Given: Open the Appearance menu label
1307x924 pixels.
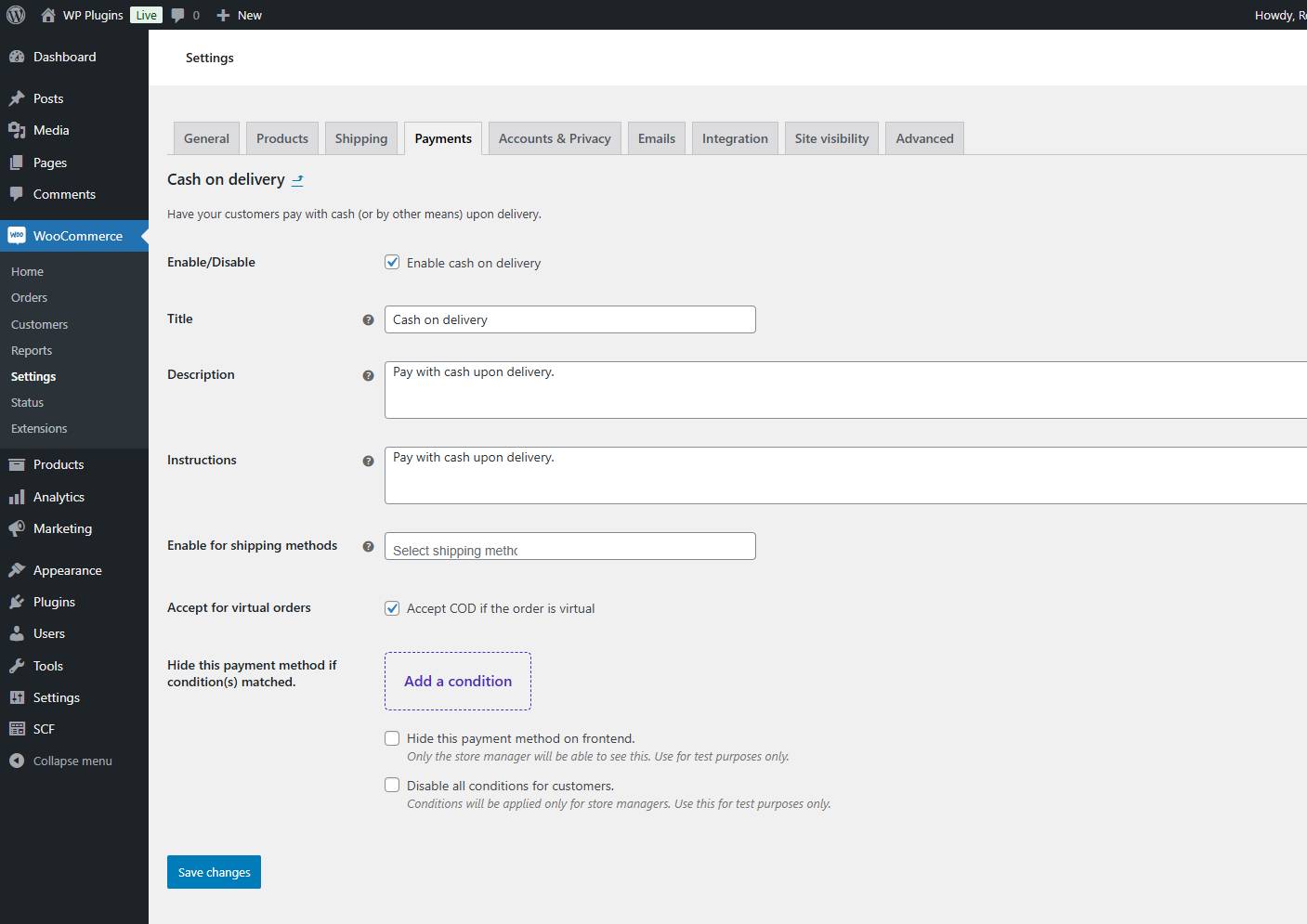Looking at the screenshot, I should coord(68,570).
